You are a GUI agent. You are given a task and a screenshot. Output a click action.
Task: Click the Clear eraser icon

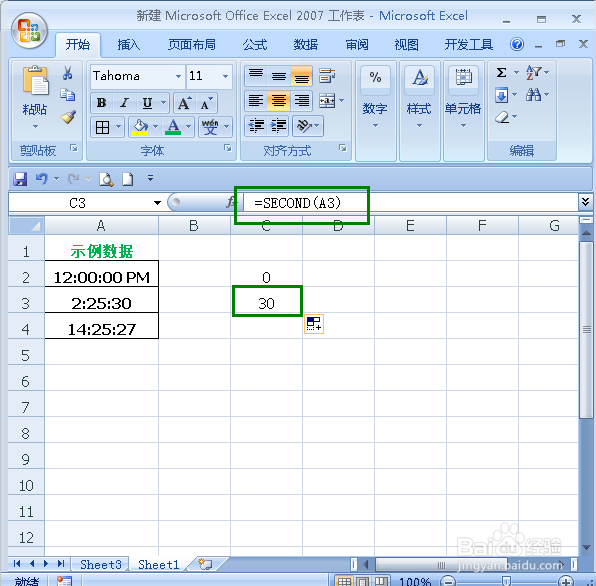(x=502, y=117)
